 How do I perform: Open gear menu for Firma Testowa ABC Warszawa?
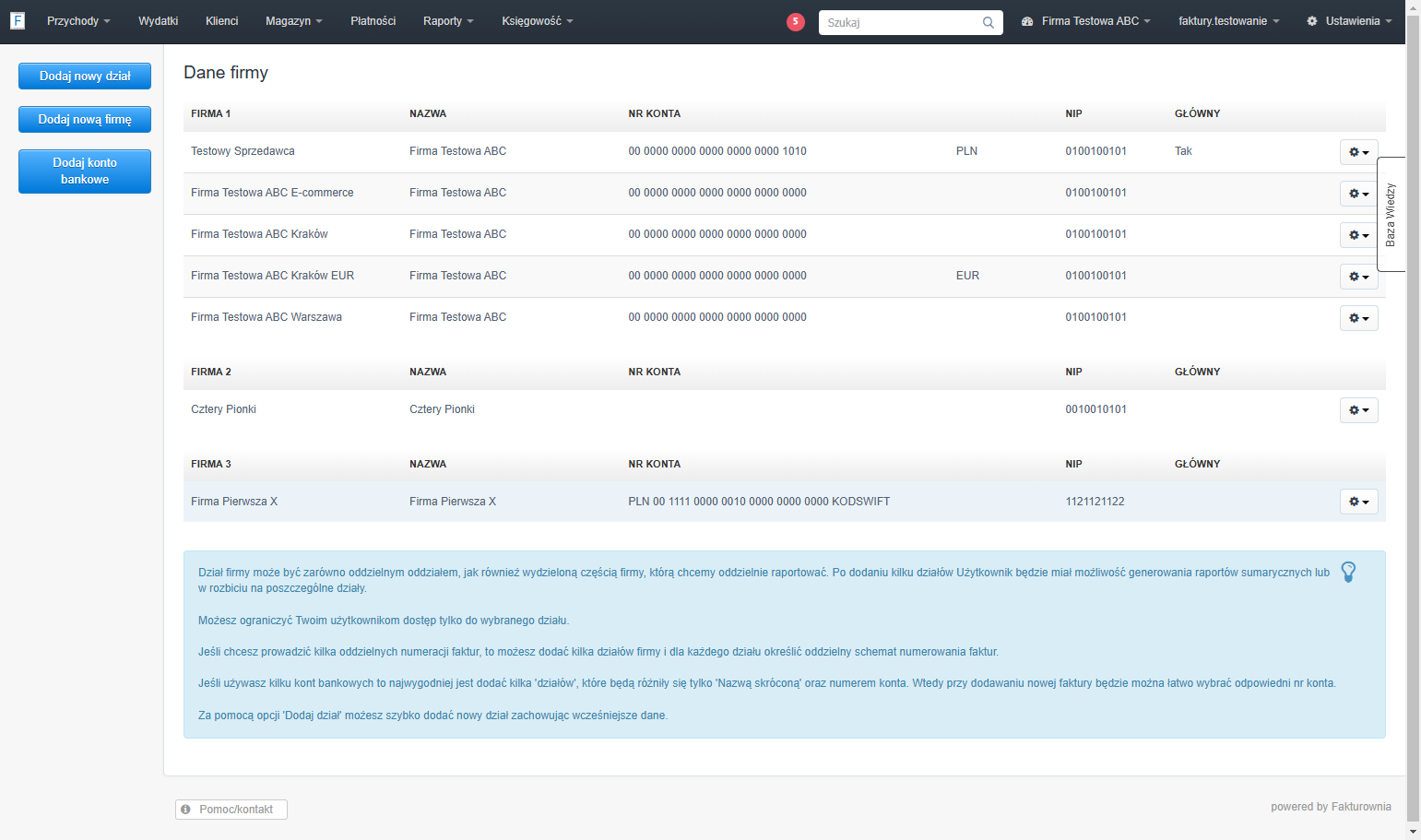1359,318
